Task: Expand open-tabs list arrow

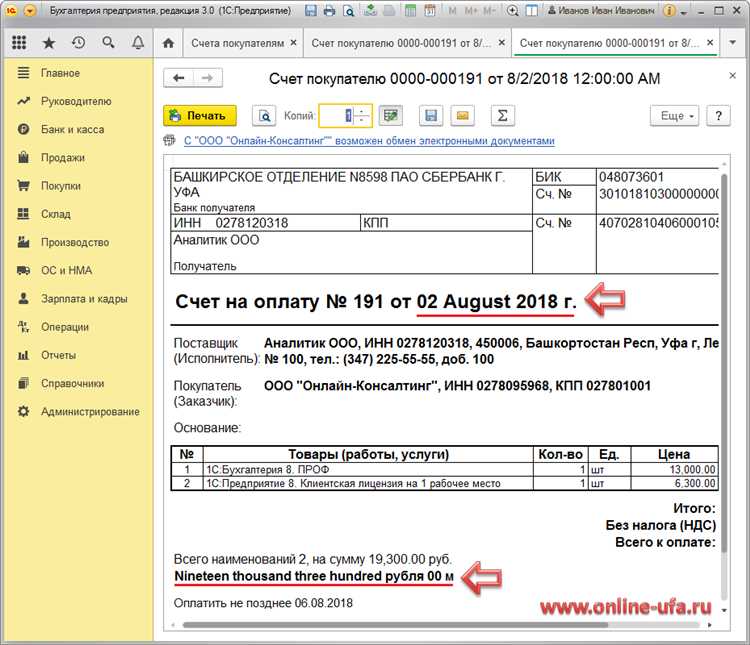Action: pos(732,43)
